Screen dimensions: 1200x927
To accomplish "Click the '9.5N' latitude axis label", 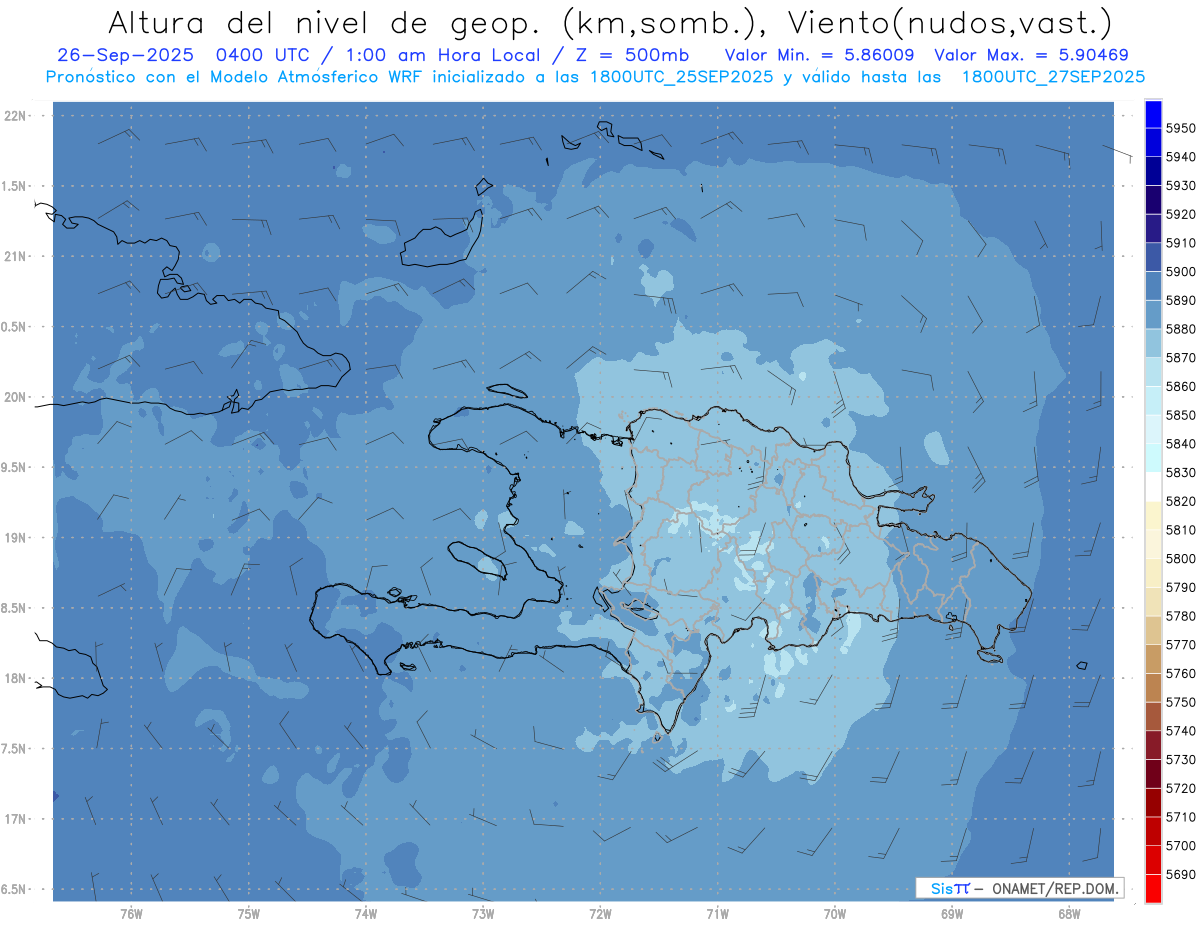I will tap(13, 467).
